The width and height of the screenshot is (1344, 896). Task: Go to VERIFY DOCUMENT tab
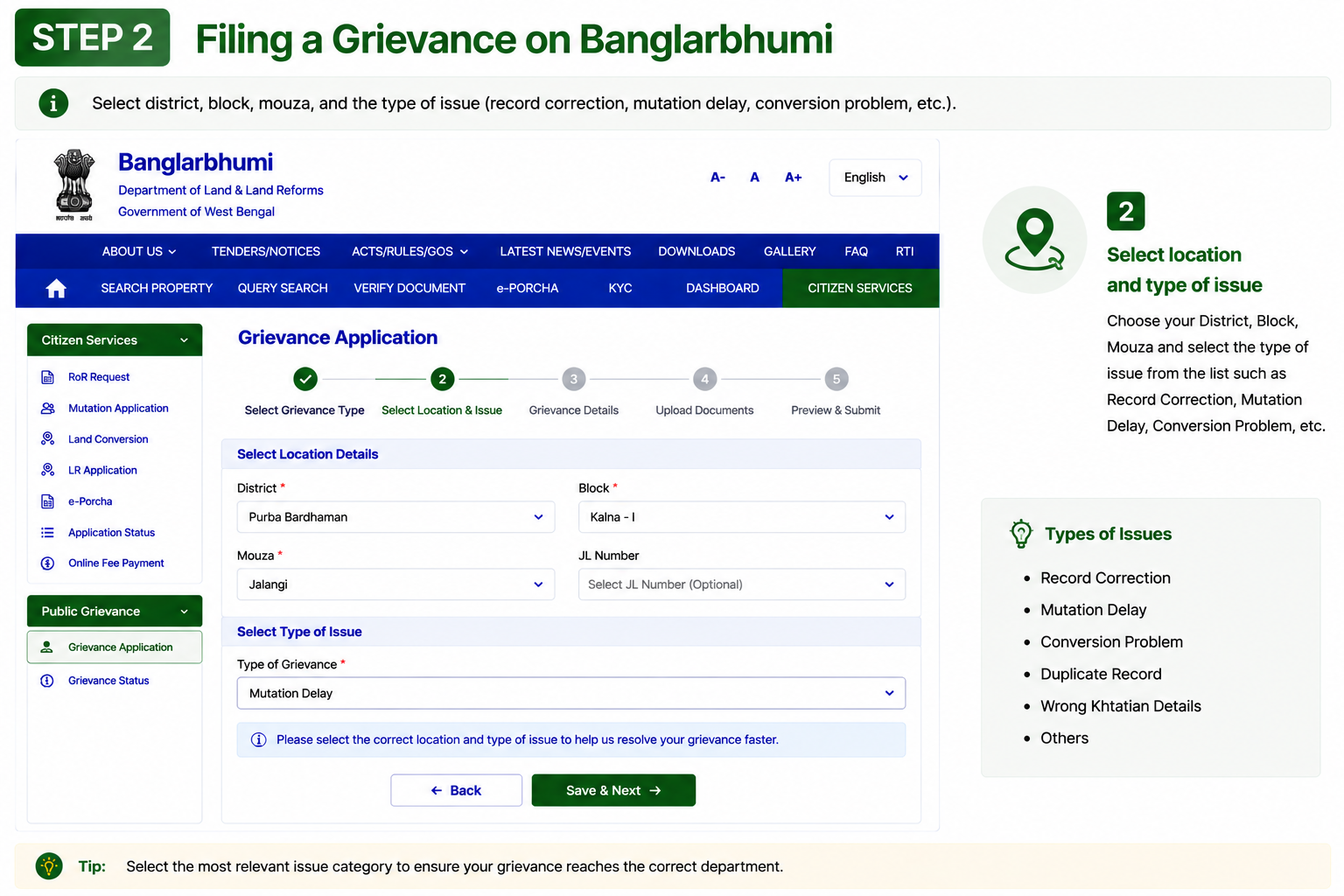pos(409,288)
